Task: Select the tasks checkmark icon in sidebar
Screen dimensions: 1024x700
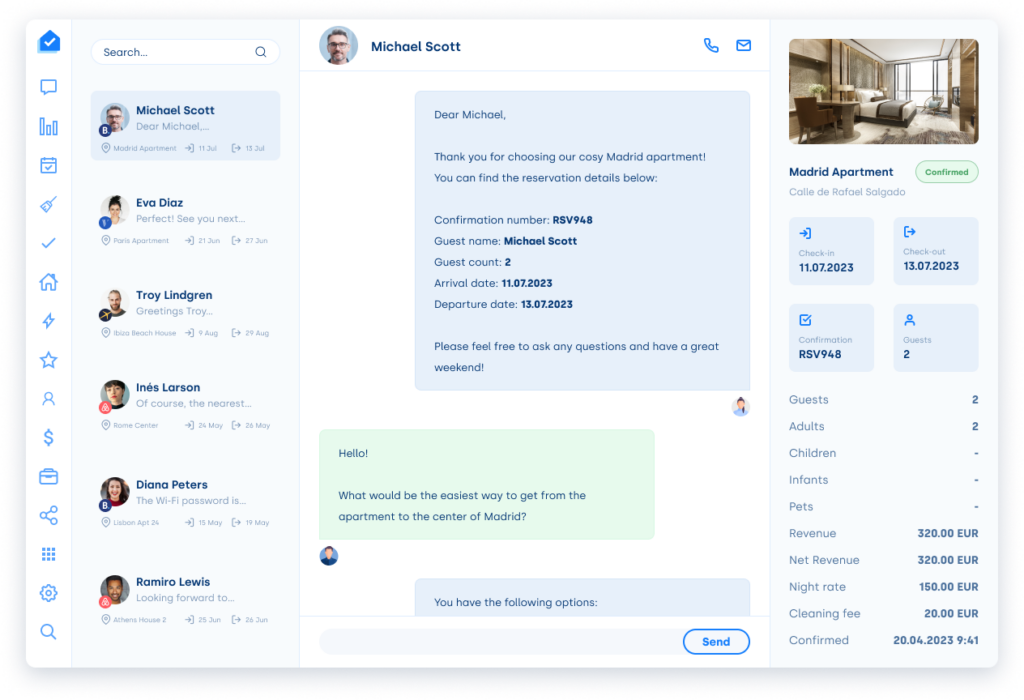Action: click(x=47, y=243)
